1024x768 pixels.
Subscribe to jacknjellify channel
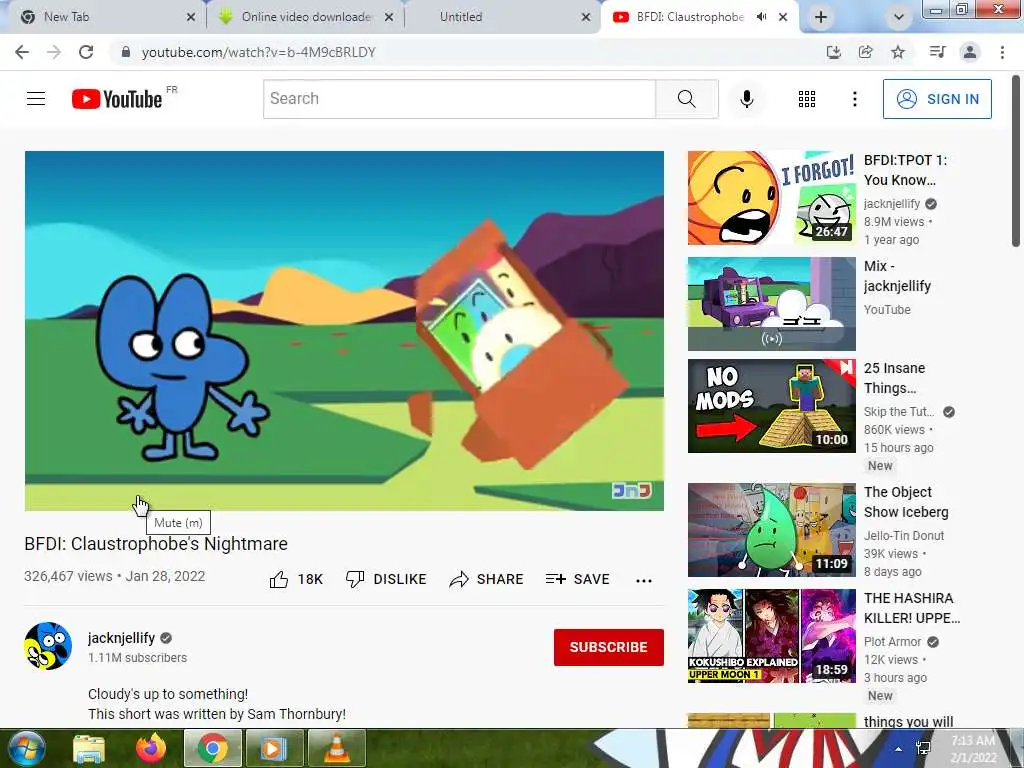[609, 647]
